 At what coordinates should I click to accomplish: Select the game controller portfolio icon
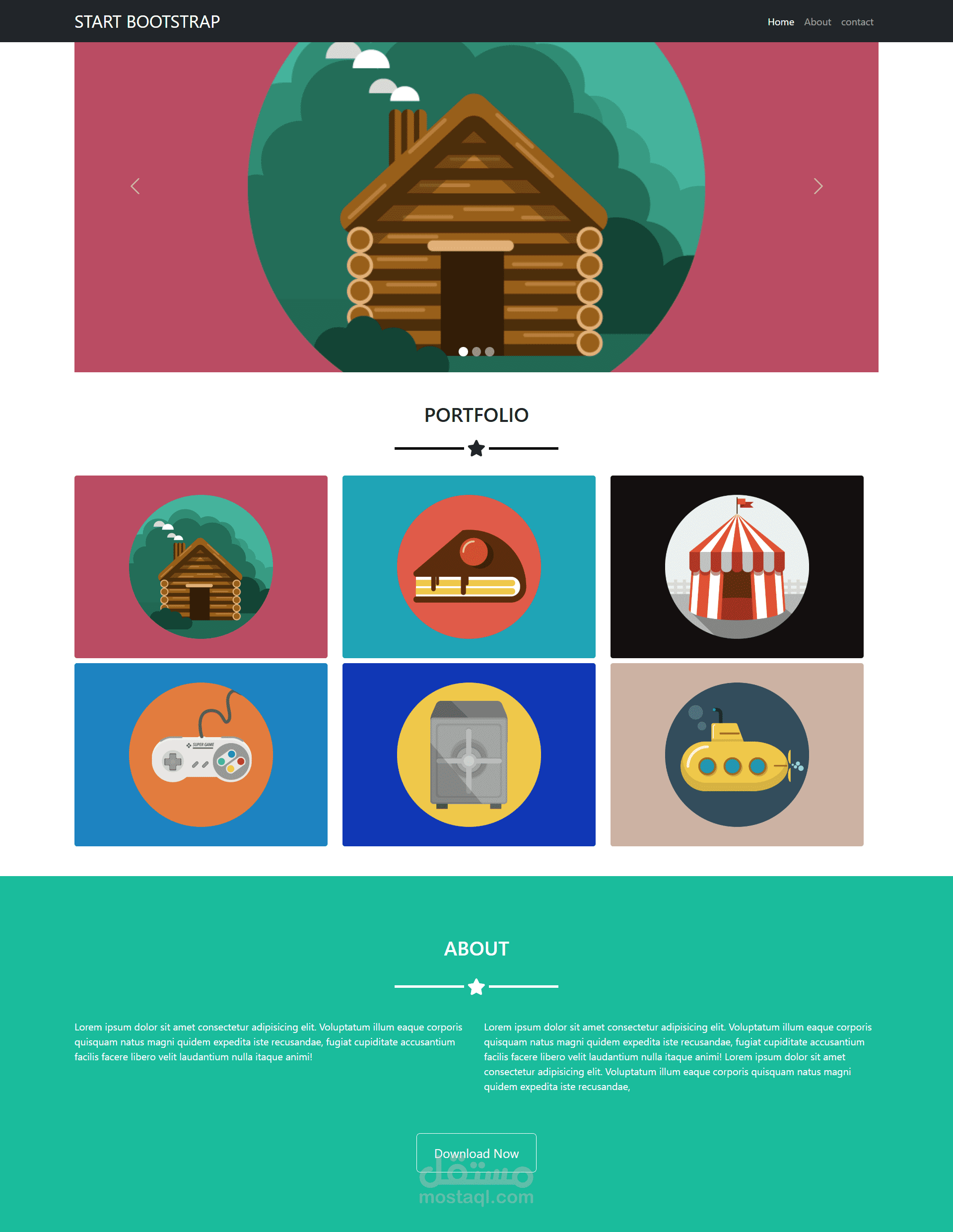(201, 752)
